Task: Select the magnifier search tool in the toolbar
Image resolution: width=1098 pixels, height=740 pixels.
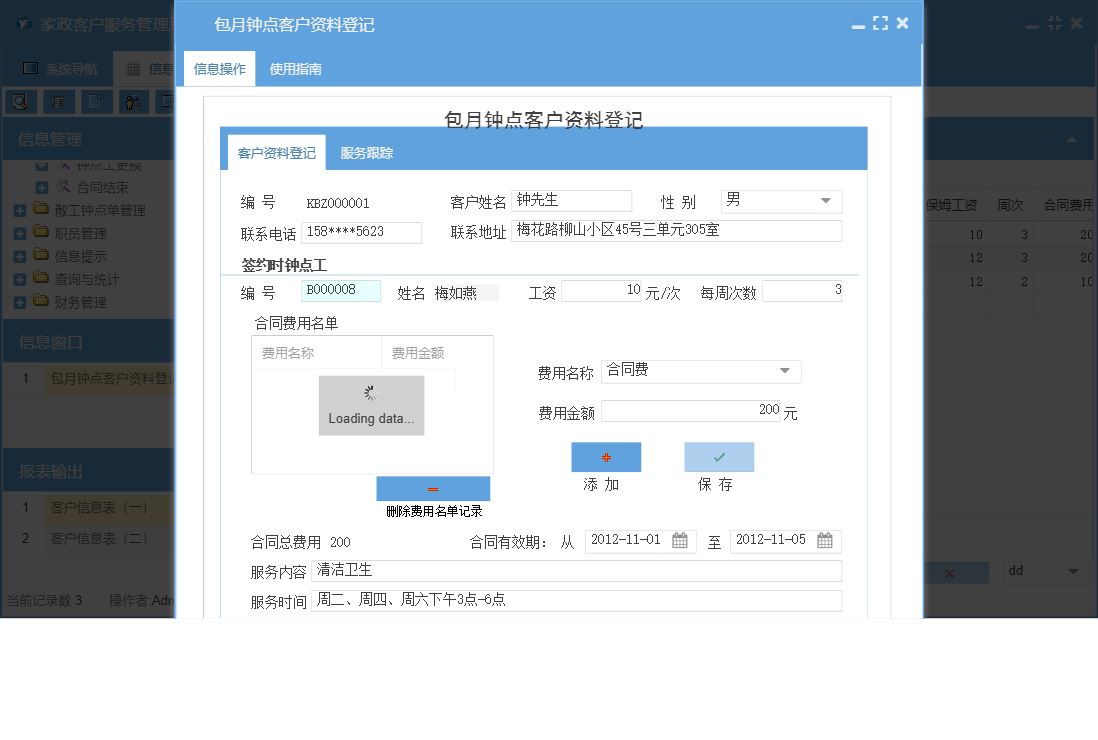Action: (x=20, y=101)
